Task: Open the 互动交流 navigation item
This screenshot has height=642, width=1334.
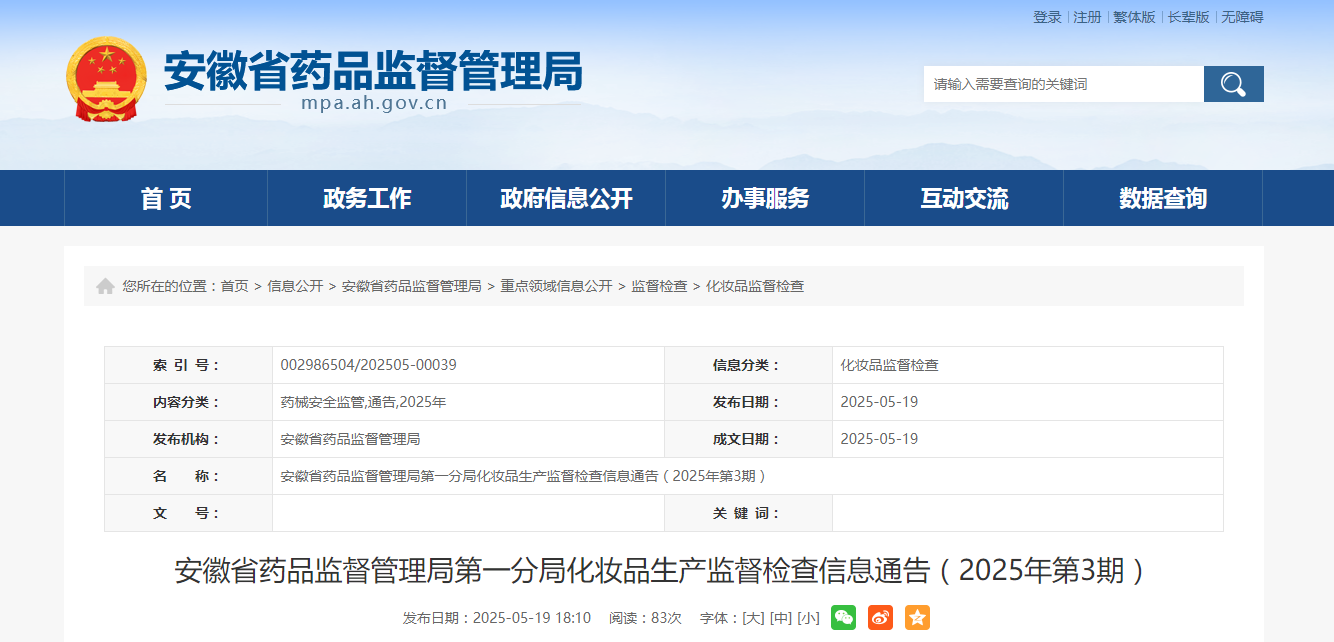Action: pos(964,198)
